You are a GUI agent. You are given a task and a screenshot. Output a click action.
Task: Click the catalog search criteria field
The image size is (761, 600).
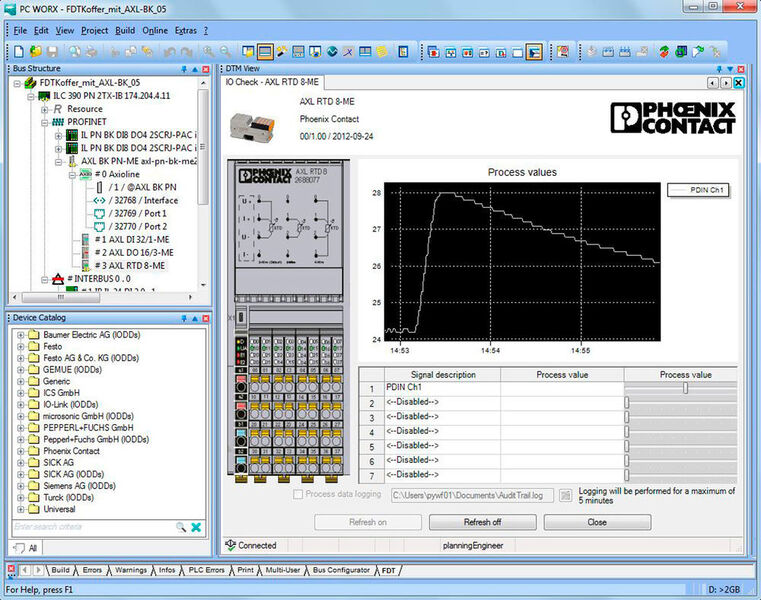pos(94,527)
